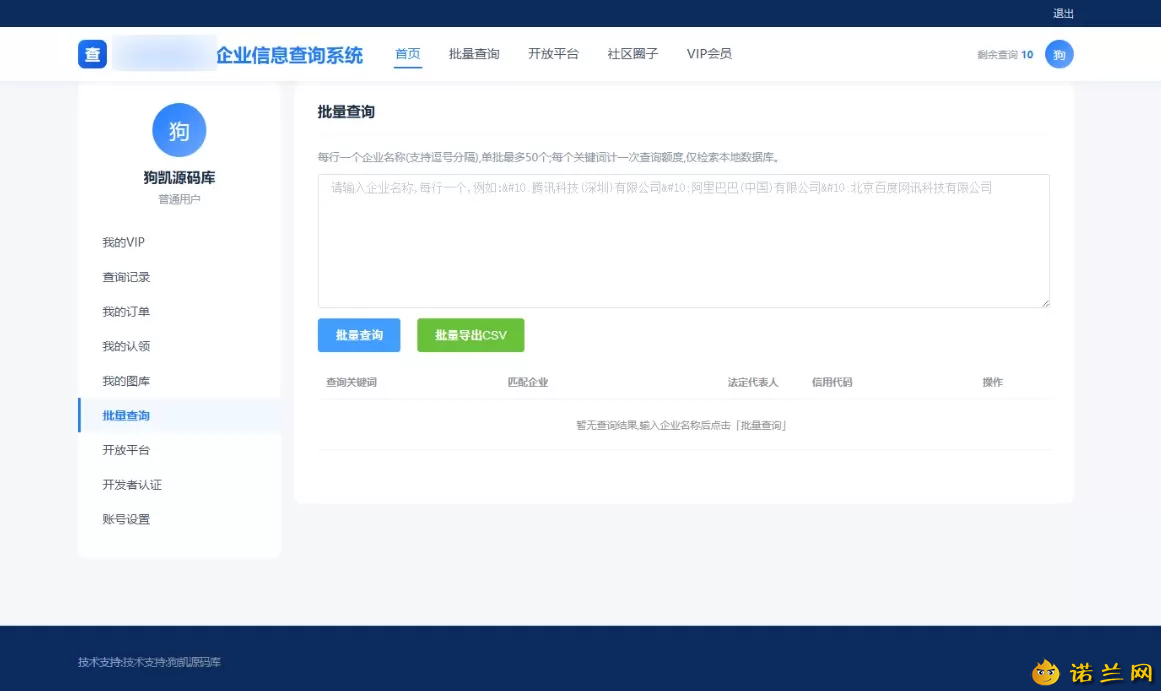This screenshot has height=691, width=1161.
Task: Click the 匹配企业 column header
Action: click(x=528, y=382)
